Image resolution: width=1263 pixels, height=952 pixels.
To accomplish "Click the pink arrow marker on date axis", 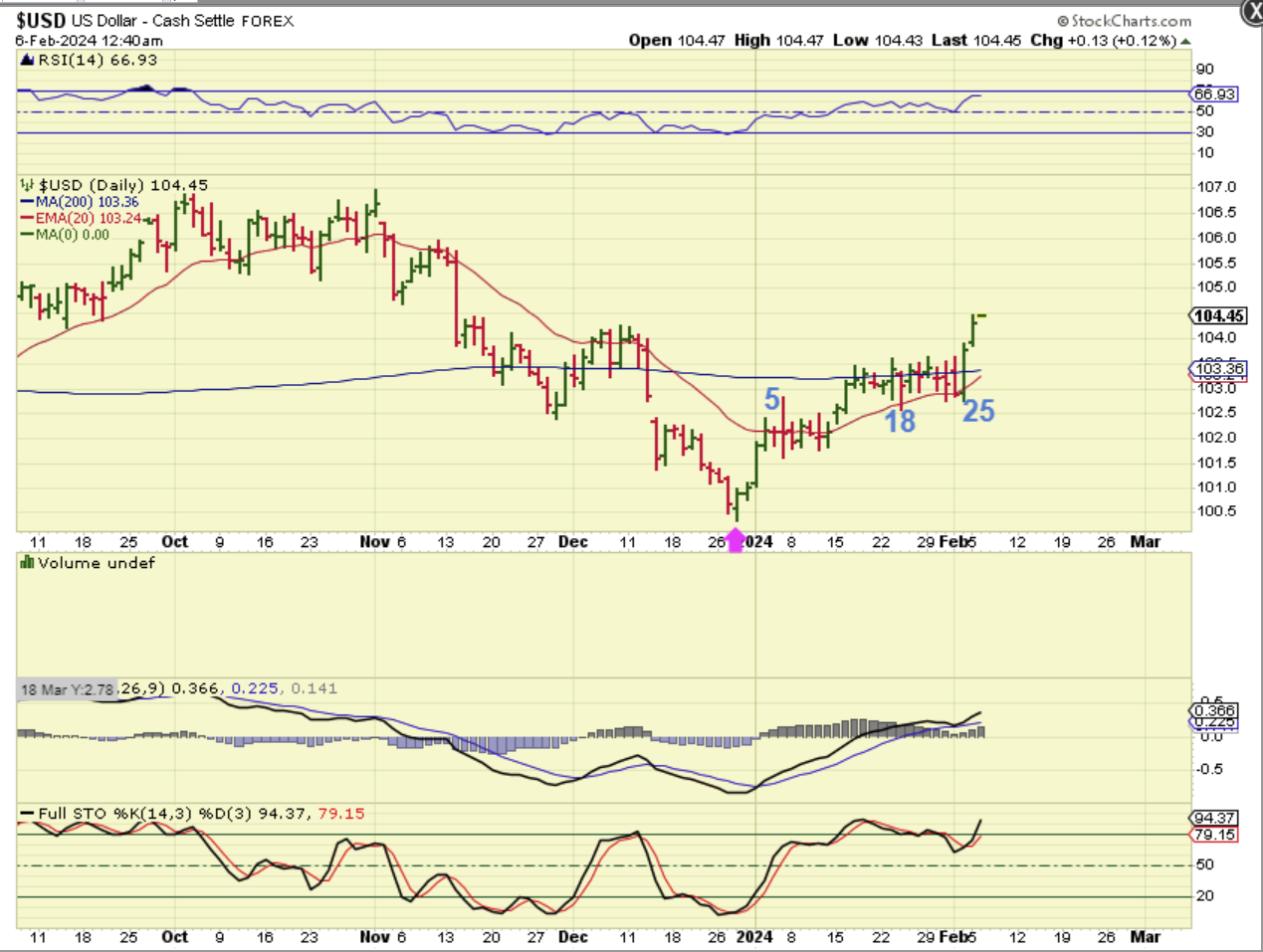I will [x=736, y=540].
